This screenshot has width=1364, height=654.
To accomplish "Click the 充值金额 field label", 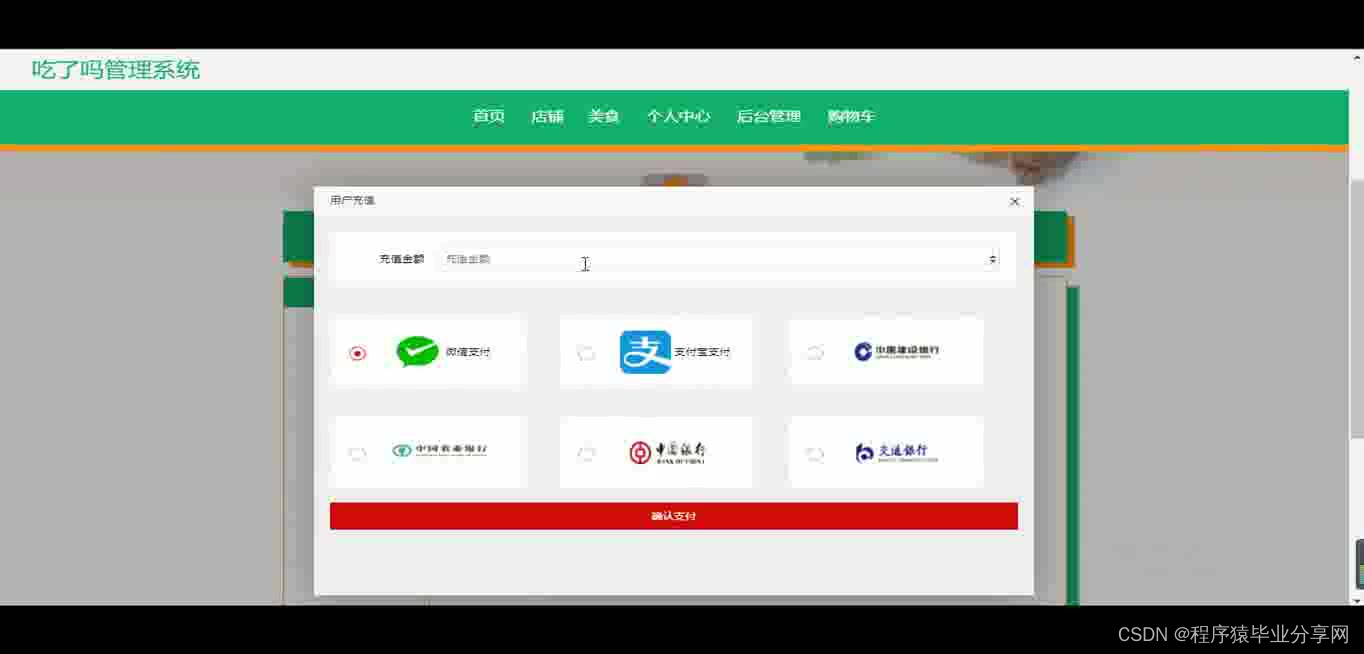I will [x=401, y=259].
